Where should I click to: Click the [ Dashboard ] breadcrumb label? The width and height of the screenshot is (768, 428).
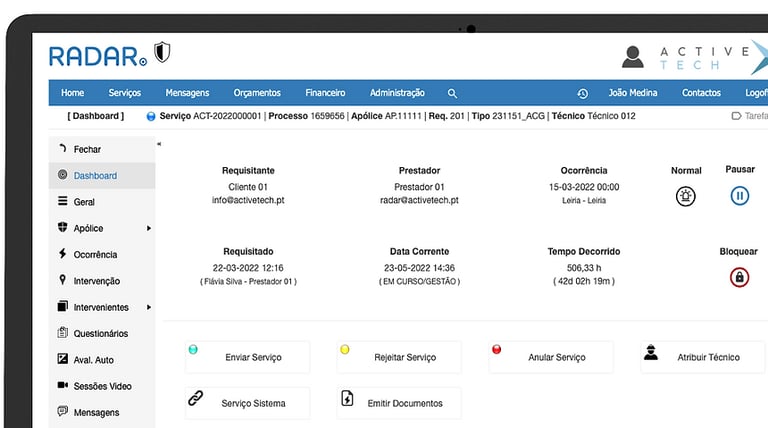point(96,116)
